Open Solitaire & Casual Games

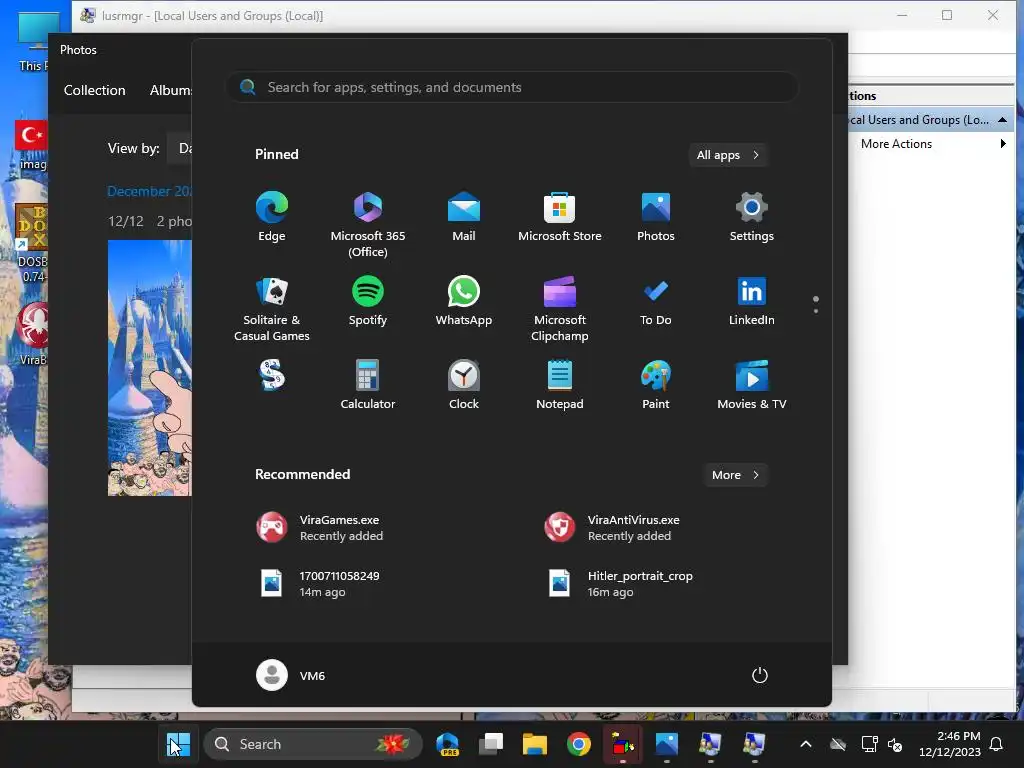pos(272,308)
